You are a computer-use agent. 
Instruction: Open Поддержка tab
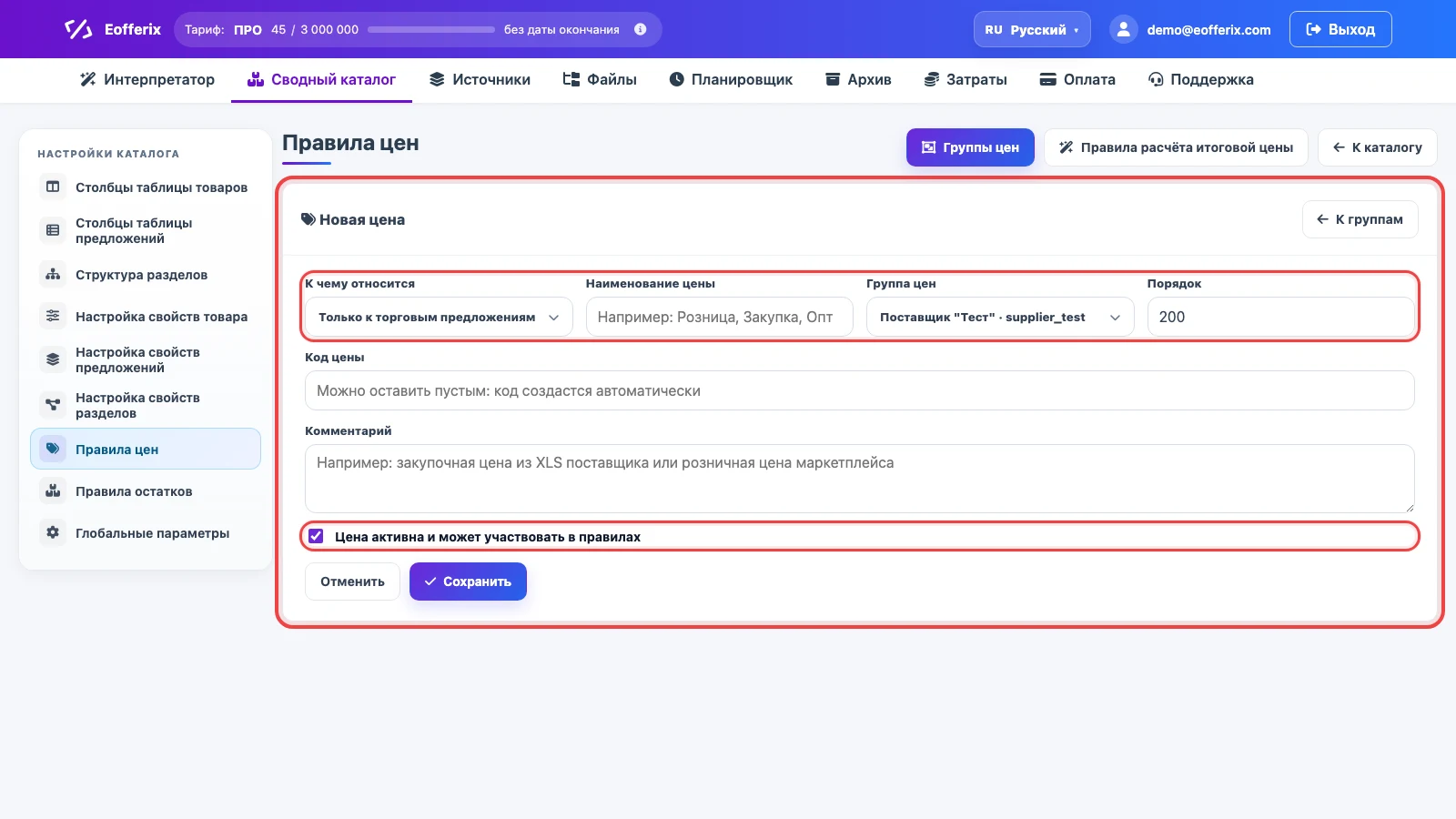coord(1201,79)
